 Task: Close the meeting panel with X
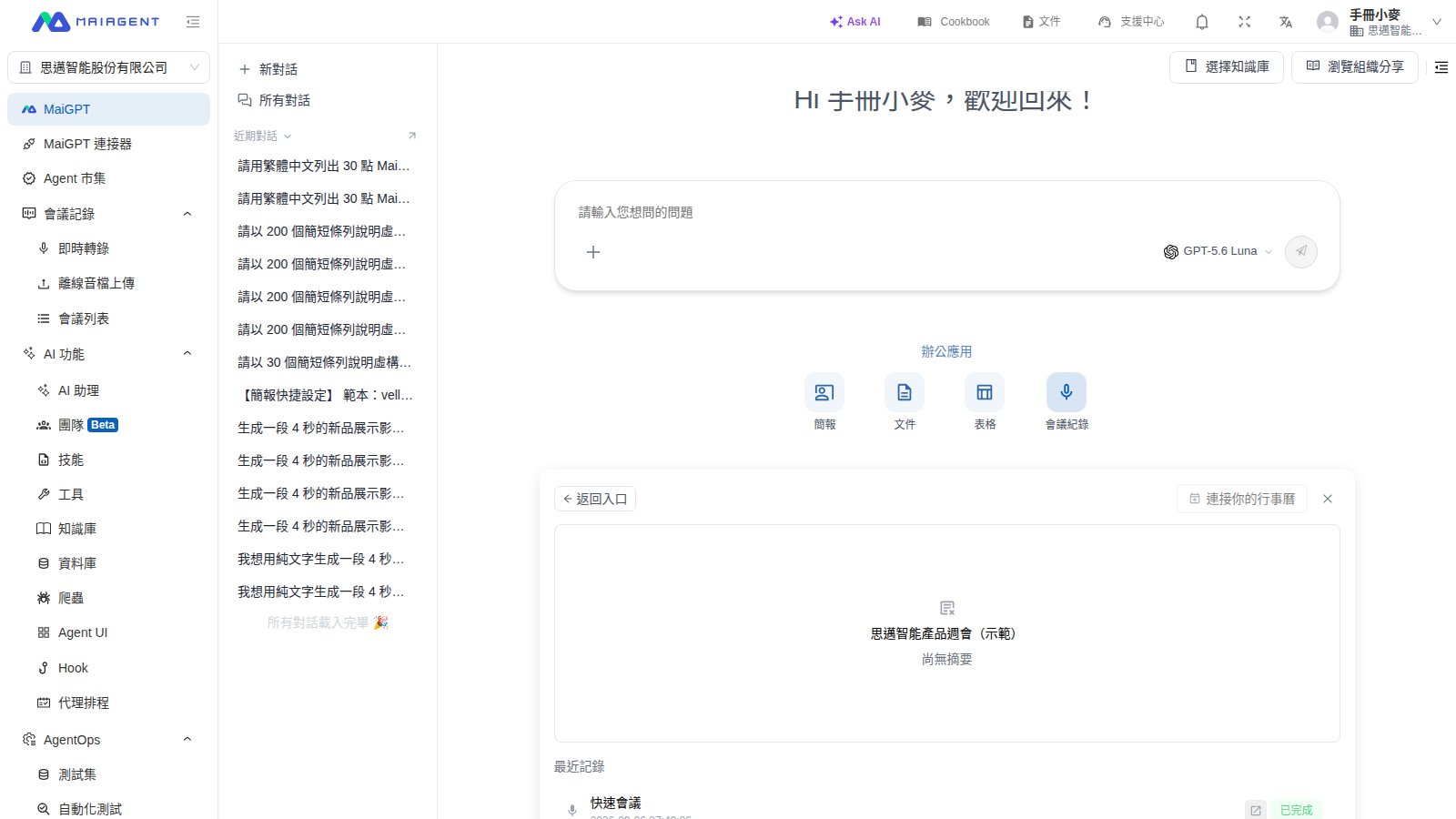point(1328,499)
